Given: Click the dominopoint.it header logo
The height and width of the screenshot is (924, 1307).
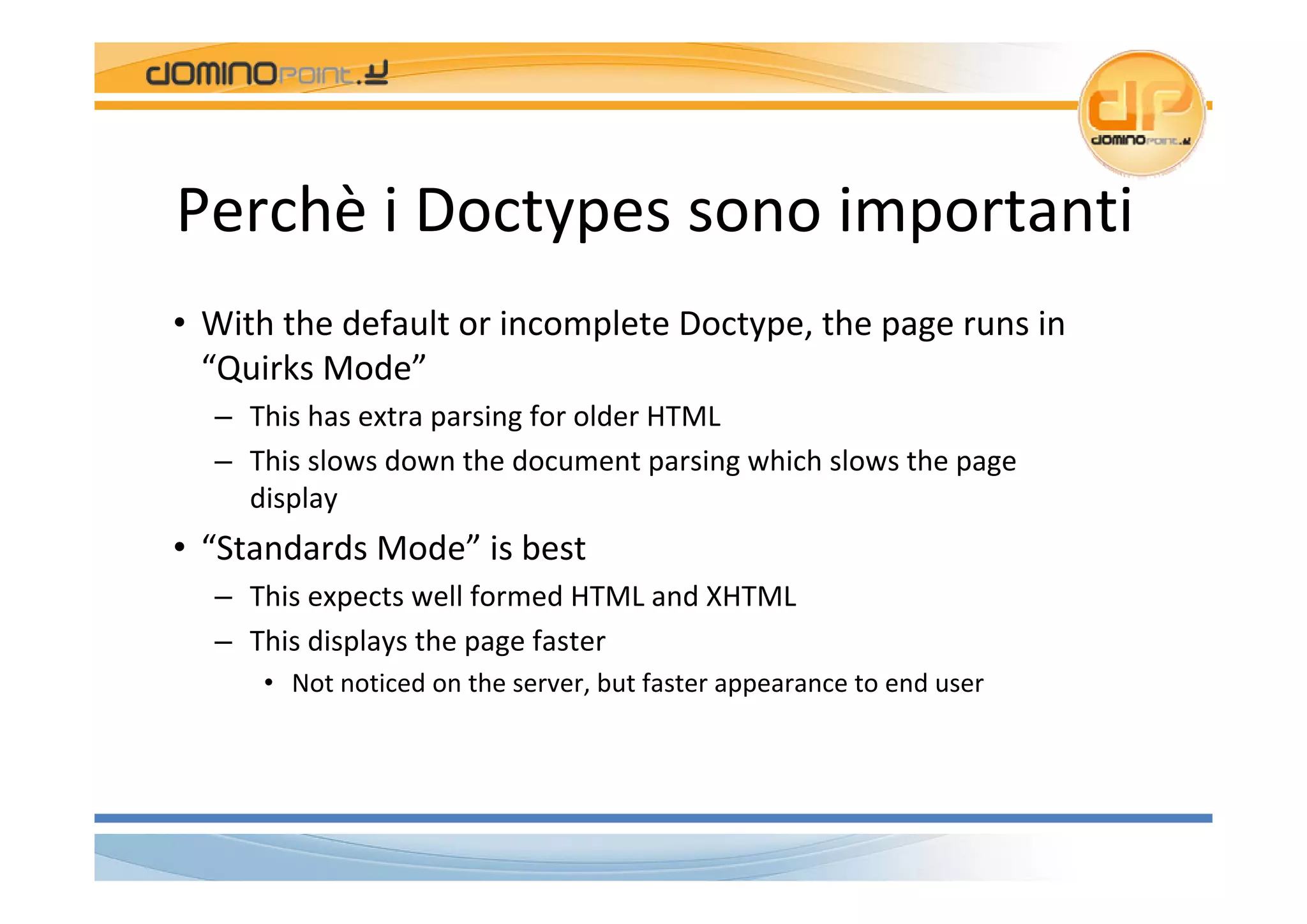Looking at the screenshot, I should [267, 73].
